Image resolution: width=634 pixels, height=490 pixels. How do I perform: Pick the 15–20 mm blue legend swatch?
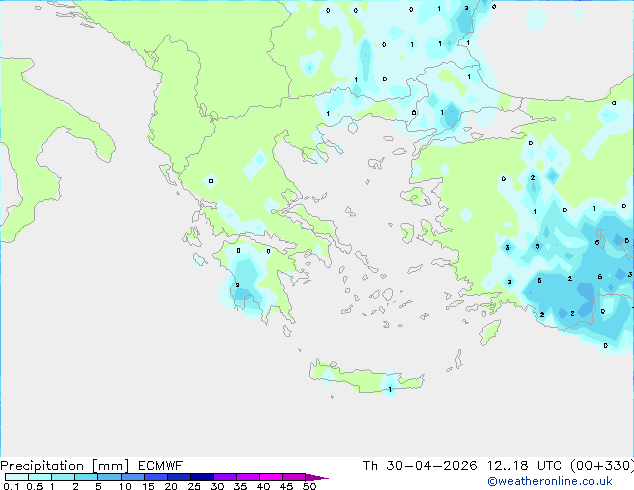coord(155,477)
